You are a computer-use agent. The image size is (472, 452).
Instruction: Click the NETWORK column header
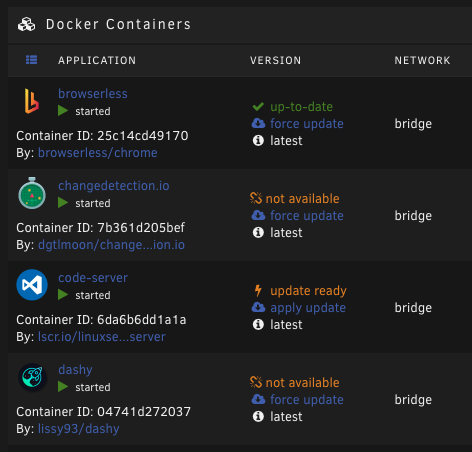tap(422, 60)
